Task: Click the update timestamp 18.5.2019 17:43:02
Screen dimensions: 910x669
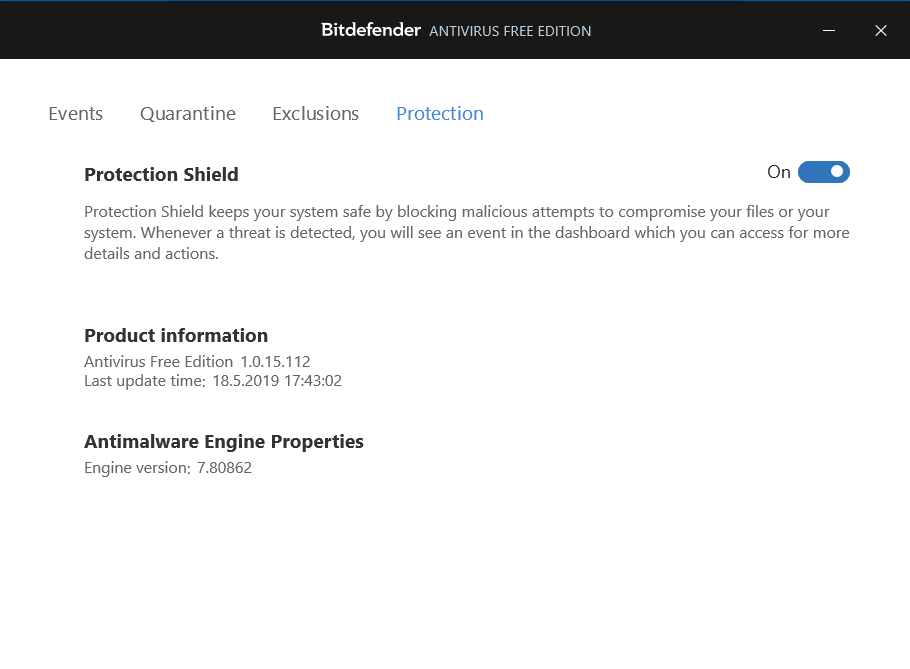Action: 277,381
